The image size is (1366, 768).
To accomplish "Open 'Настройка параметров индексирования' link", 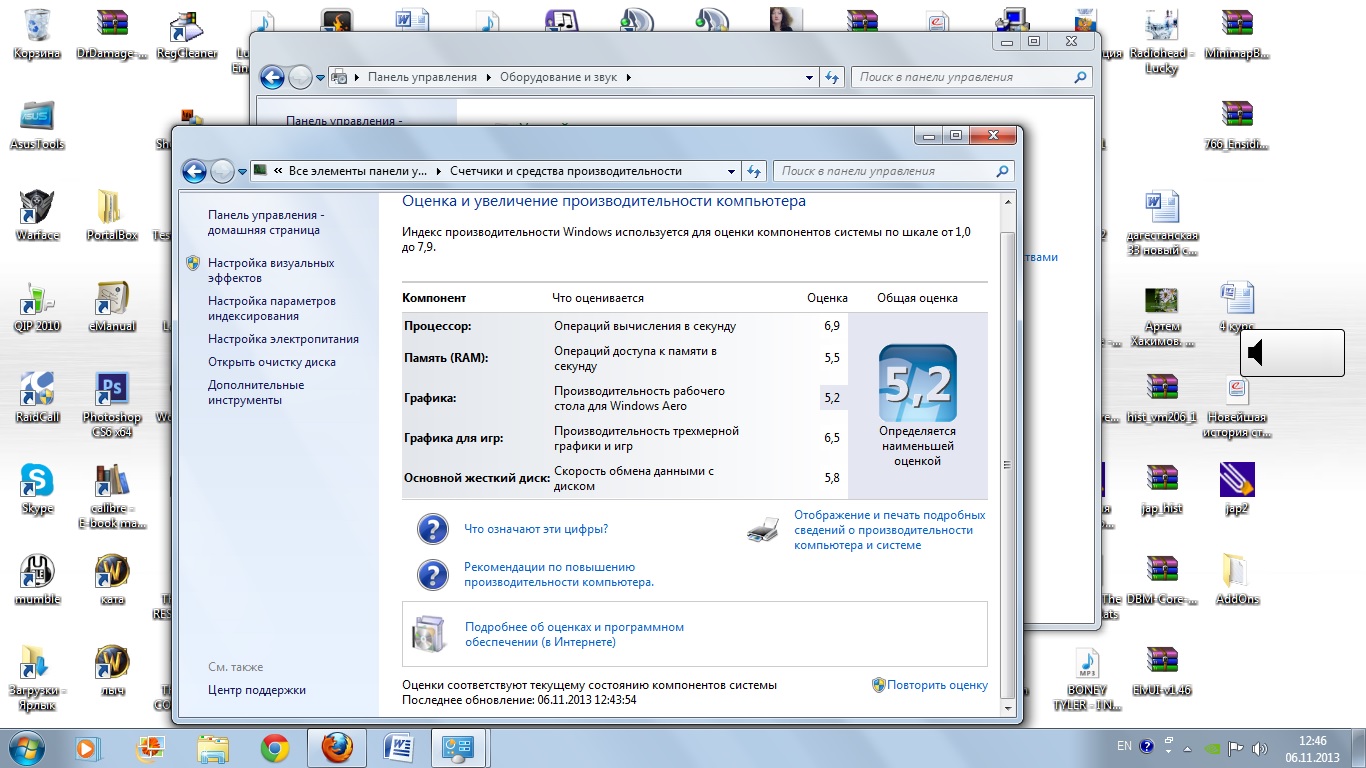I will pyautogui.click(x=272, y=308).
